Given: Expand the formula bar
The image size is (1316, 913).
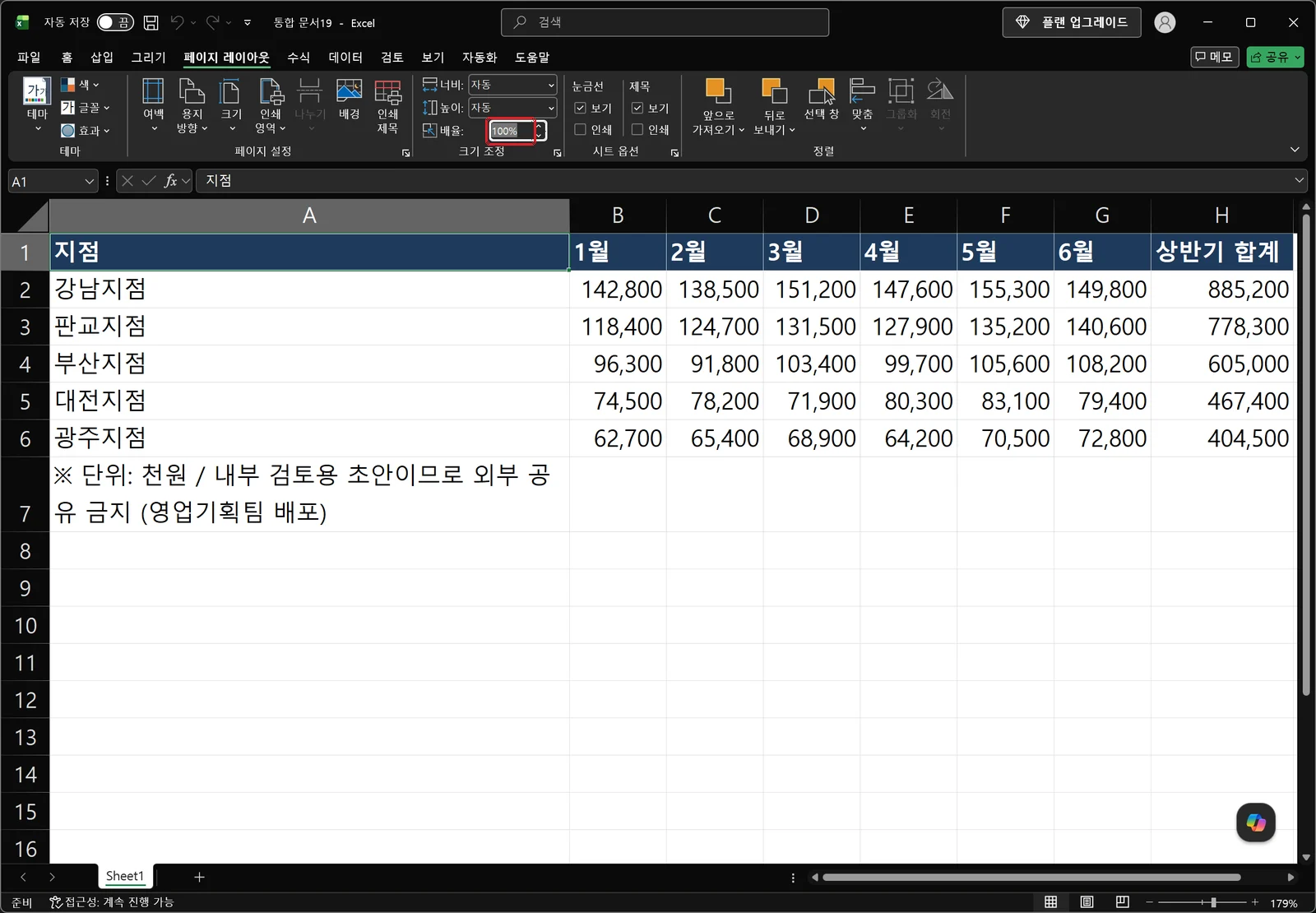Looking at the screenshot, I should point(1300,180).
